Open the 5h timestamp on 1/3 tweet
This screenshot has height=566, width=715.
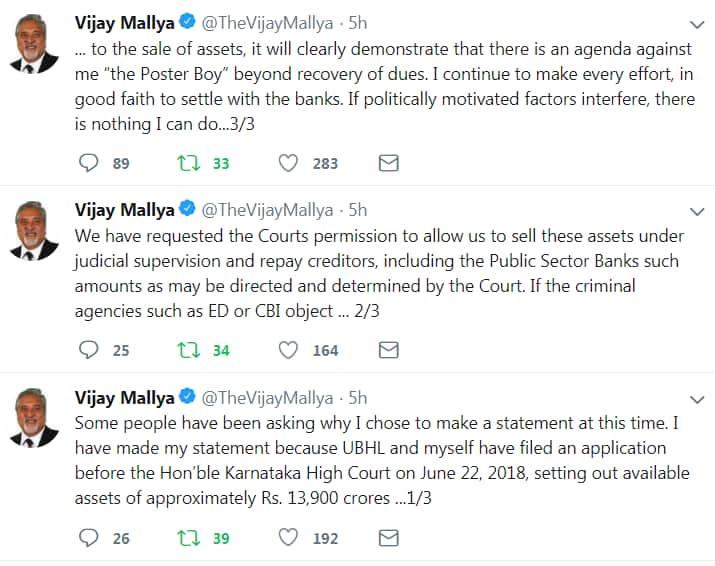coord(357,397)
